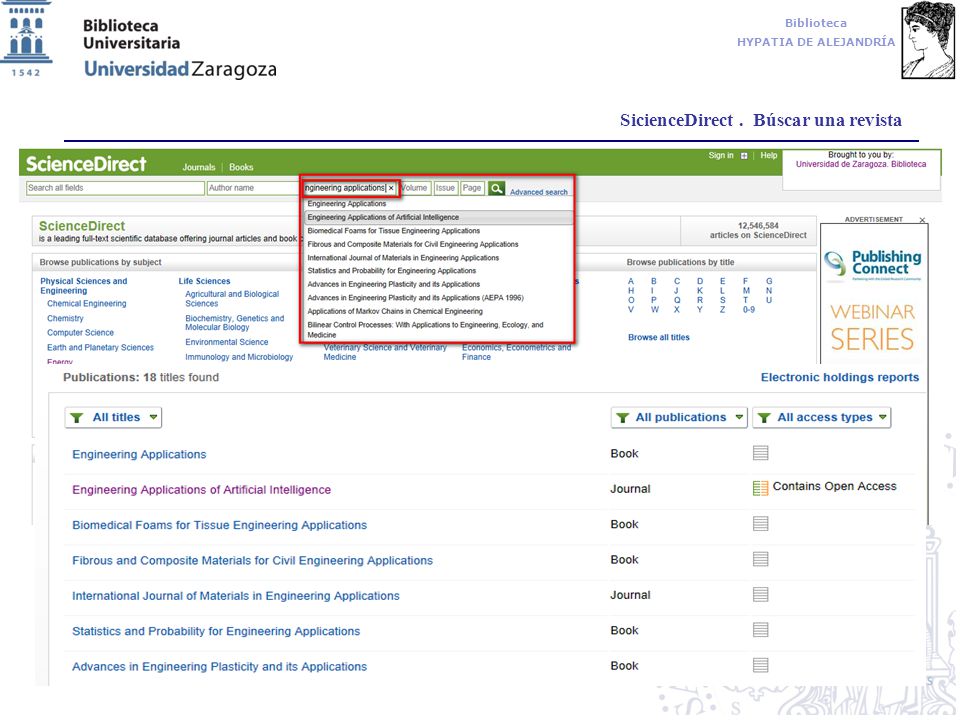Click the access icon for Engineering Applications book

tap(760, 453)
